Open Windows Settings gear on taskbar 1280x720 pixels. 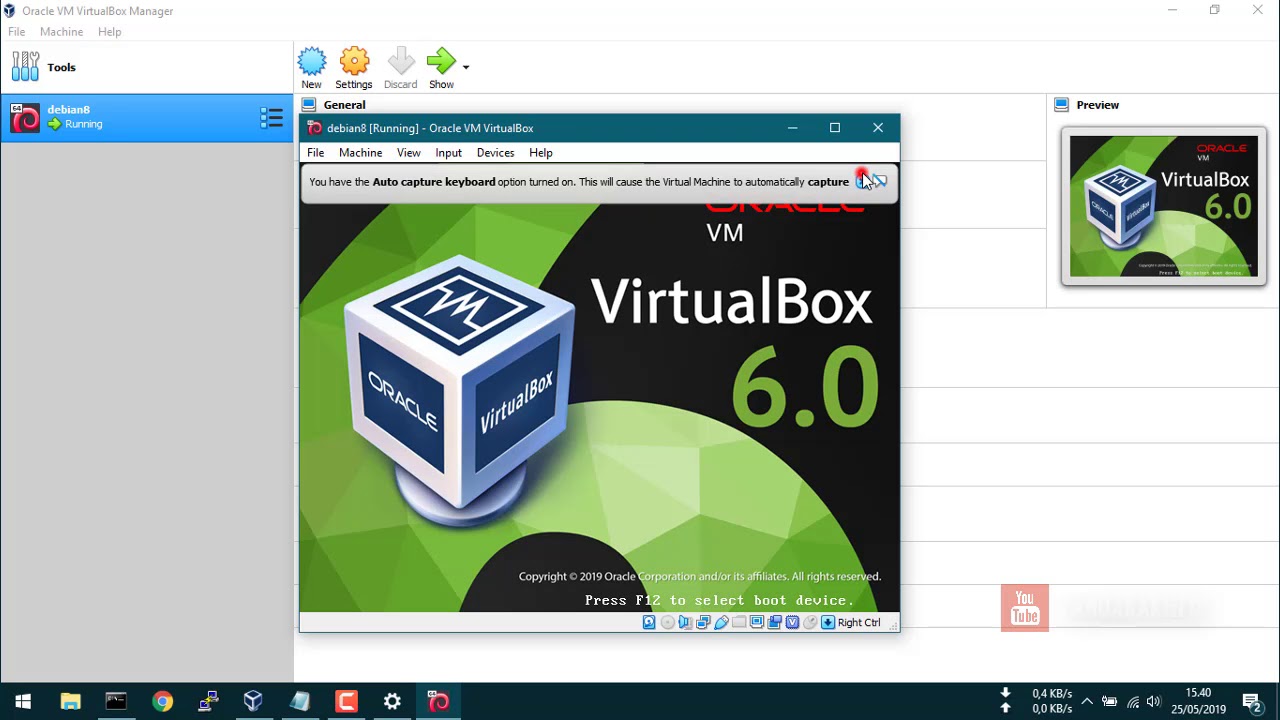392,701
